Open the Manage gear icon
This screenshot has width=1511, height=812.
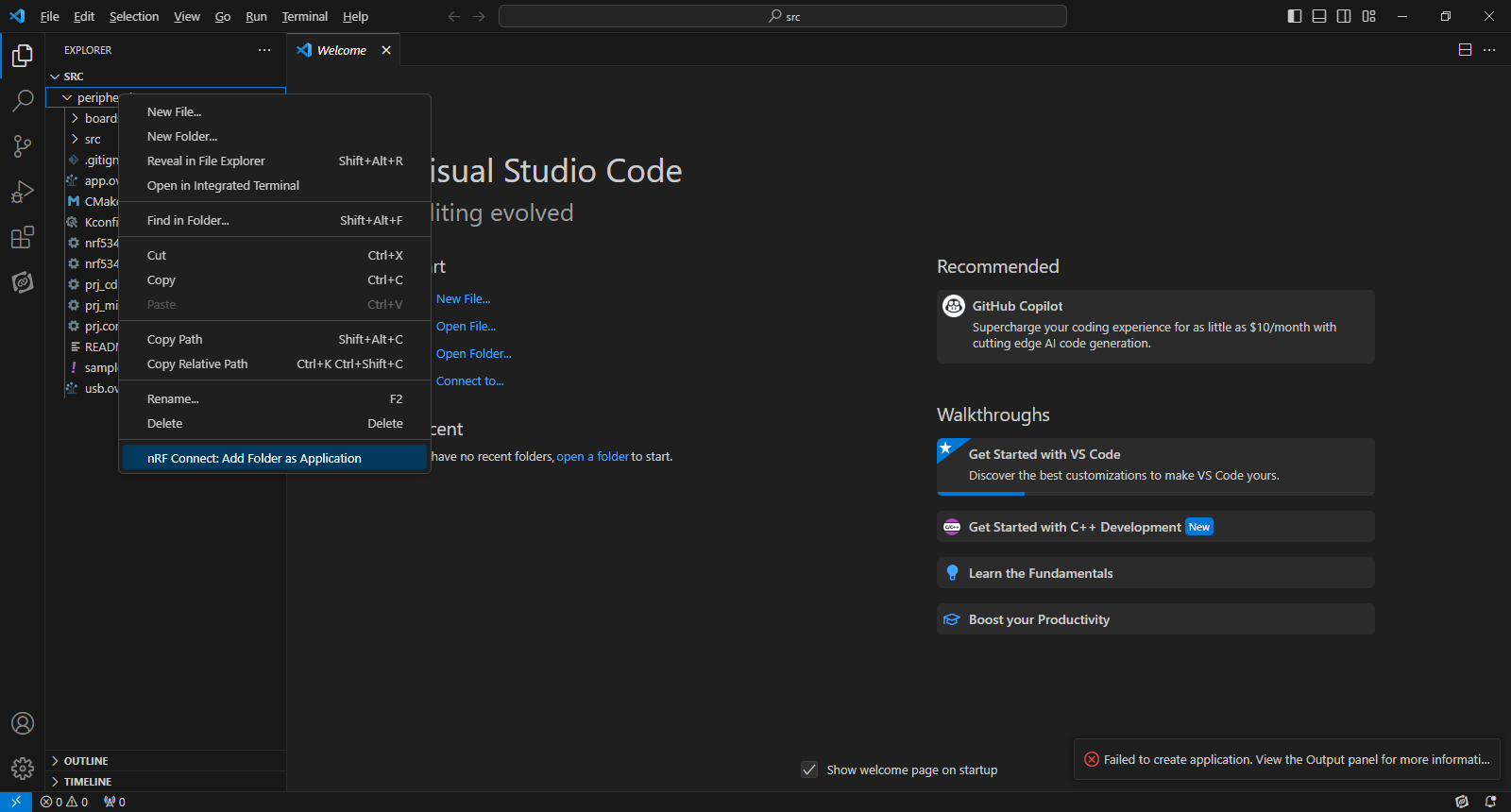tap(23, 769)
